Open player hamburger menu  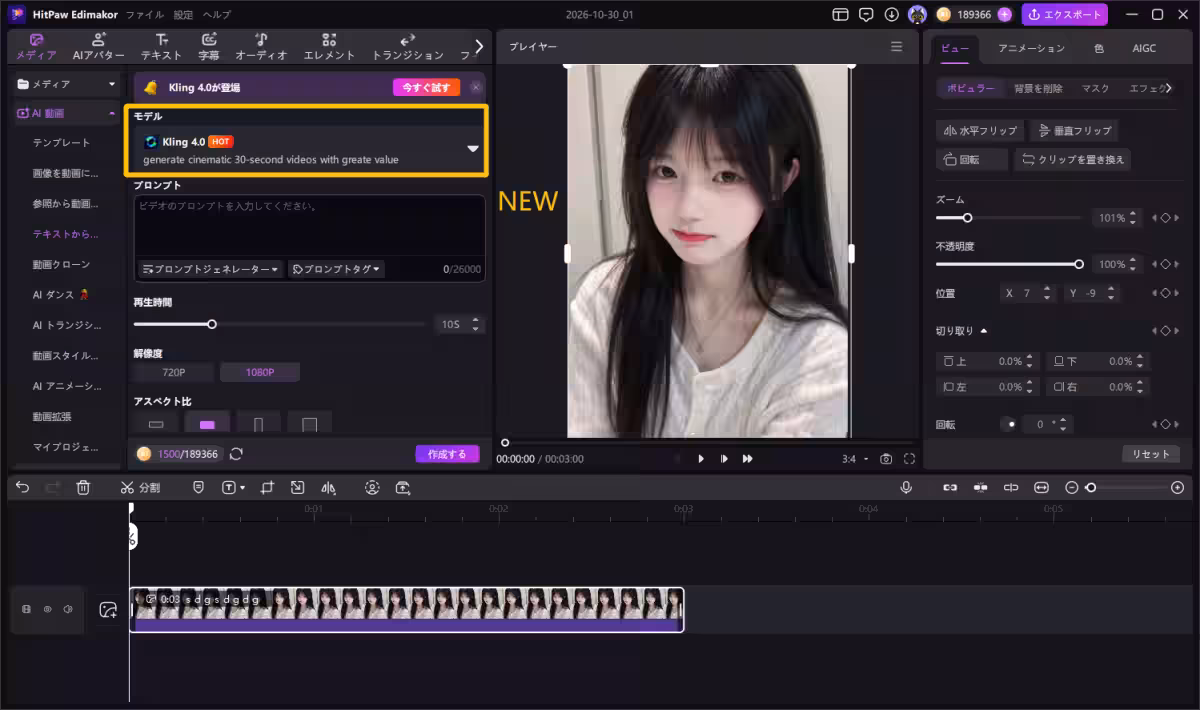[897, 46]
